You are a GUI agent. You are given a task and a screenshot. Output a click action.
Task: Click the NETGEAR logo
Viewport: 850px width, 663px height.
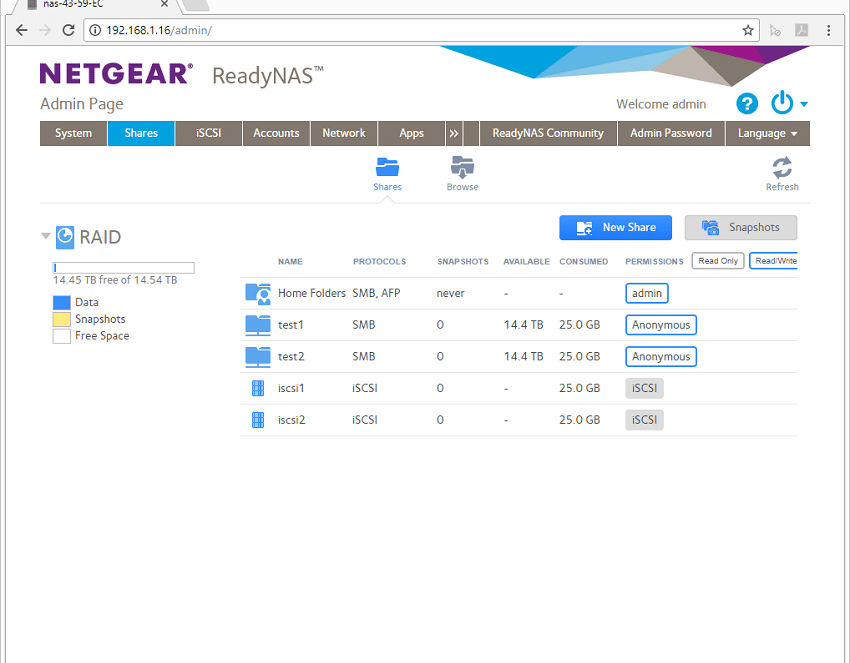[x=116, y=73]
